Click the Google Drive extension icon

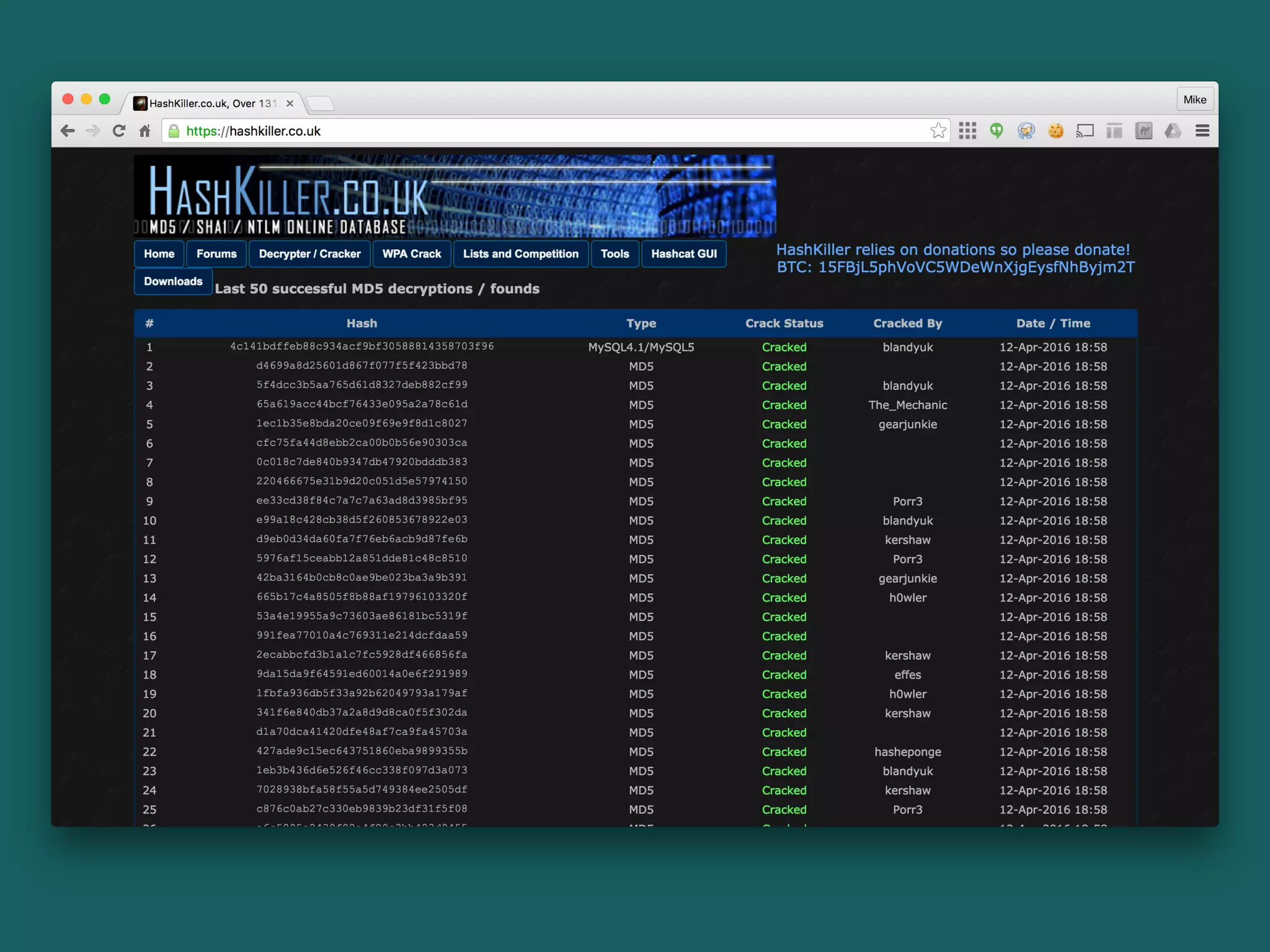[x=1173, y=131]
